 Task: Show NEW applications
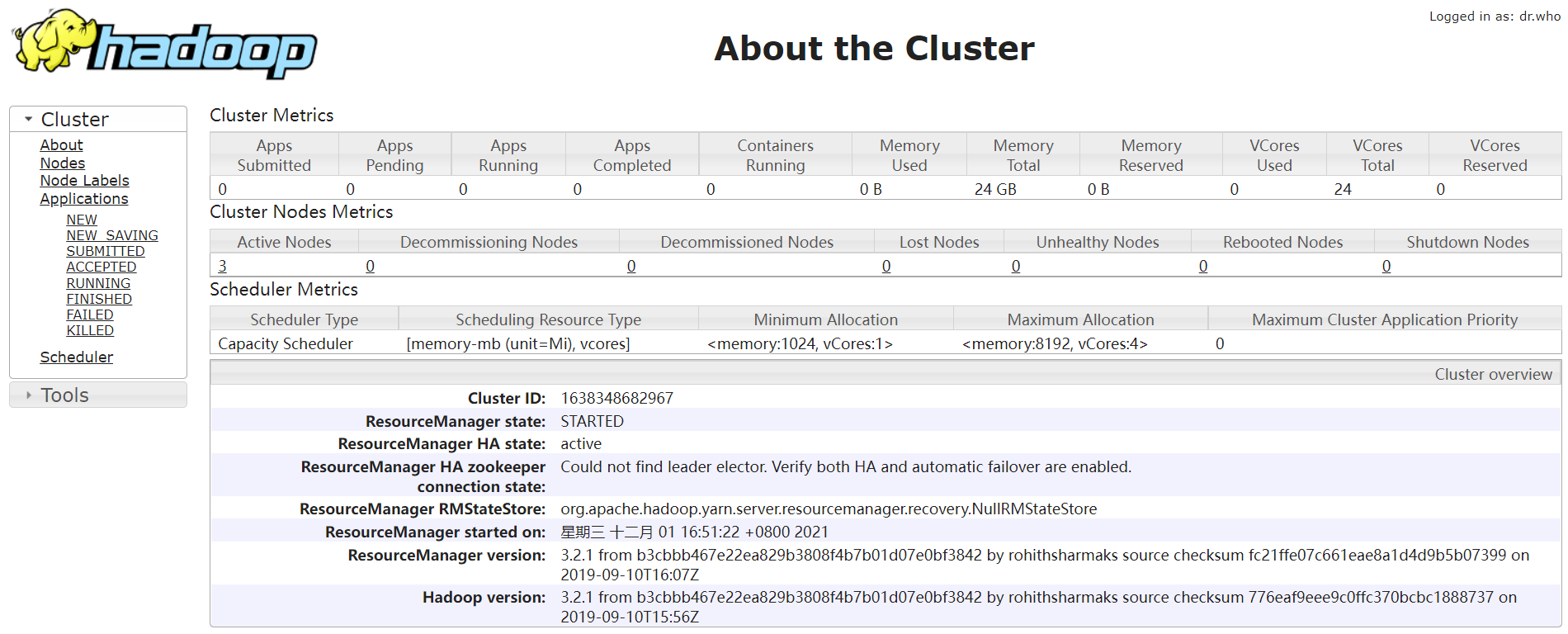point(82,220)
